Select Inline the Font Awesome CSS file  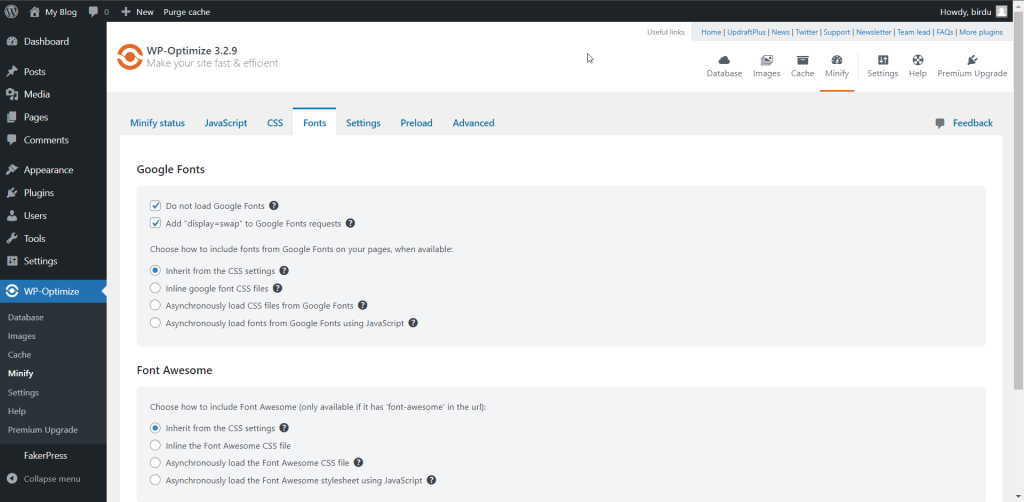tap(155, 446)
